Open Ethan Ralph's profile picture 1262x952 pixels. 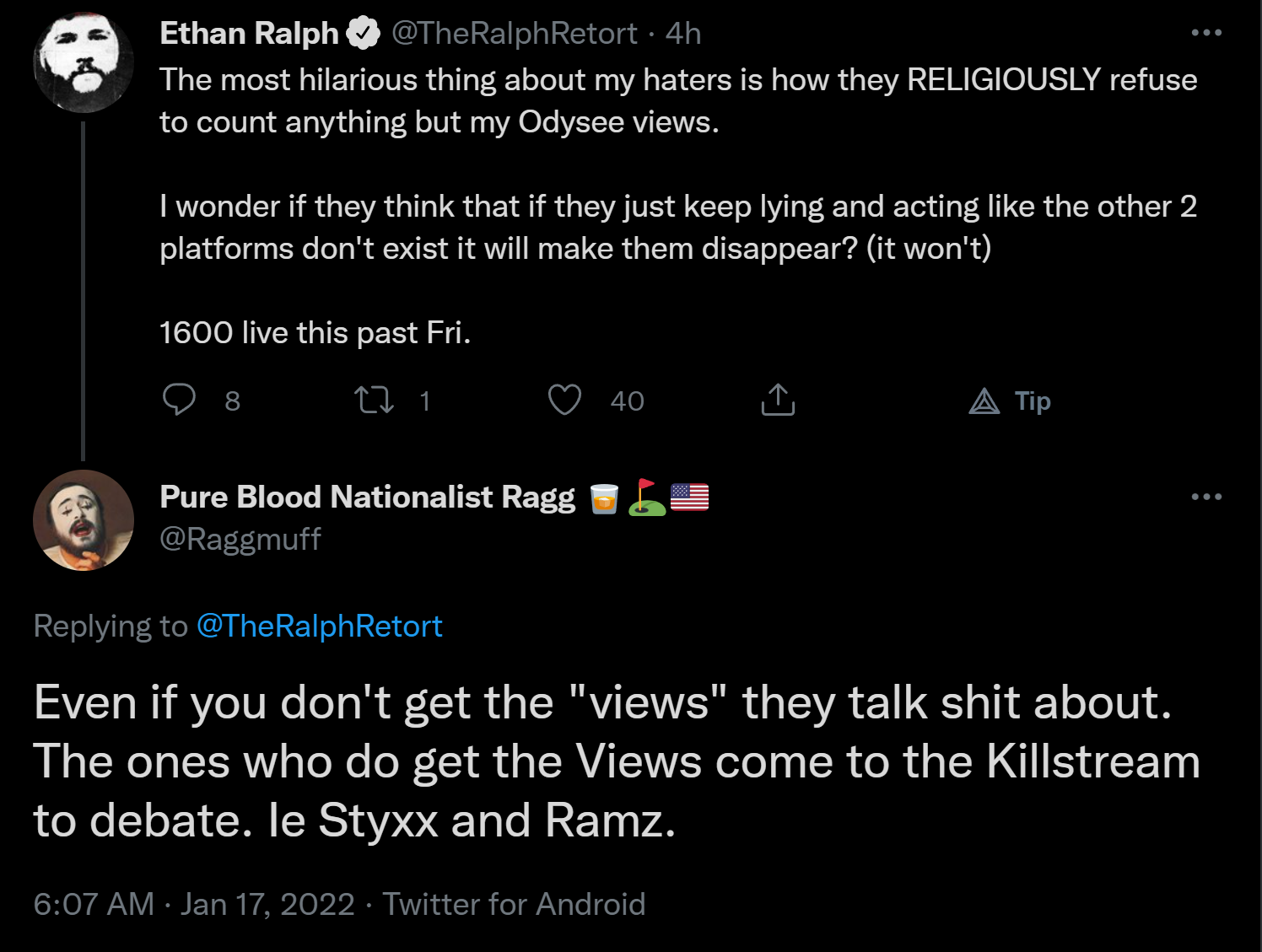pyautogui.click(x=84, y=62)
